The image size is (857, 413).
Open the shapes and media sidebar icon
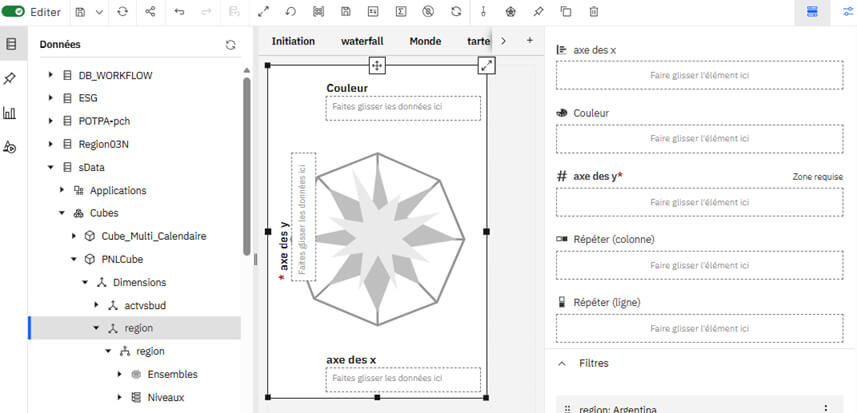(x=9, y=147)
